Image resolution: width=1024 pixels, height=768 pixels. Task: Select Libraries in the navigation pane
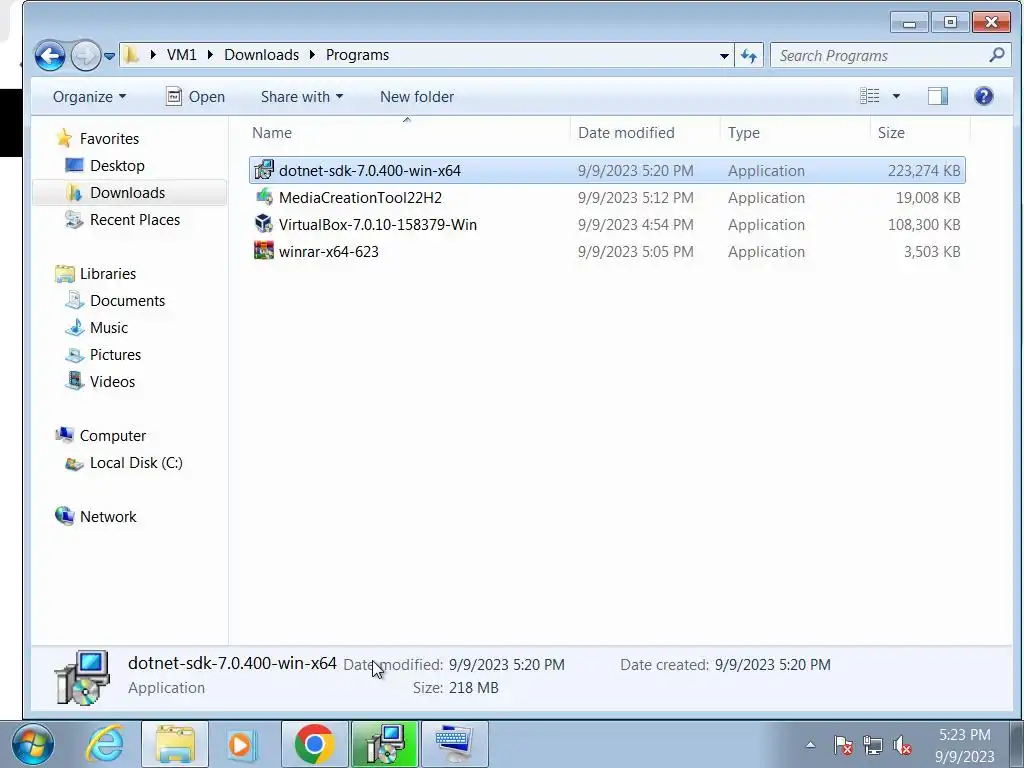click(108, 274)
